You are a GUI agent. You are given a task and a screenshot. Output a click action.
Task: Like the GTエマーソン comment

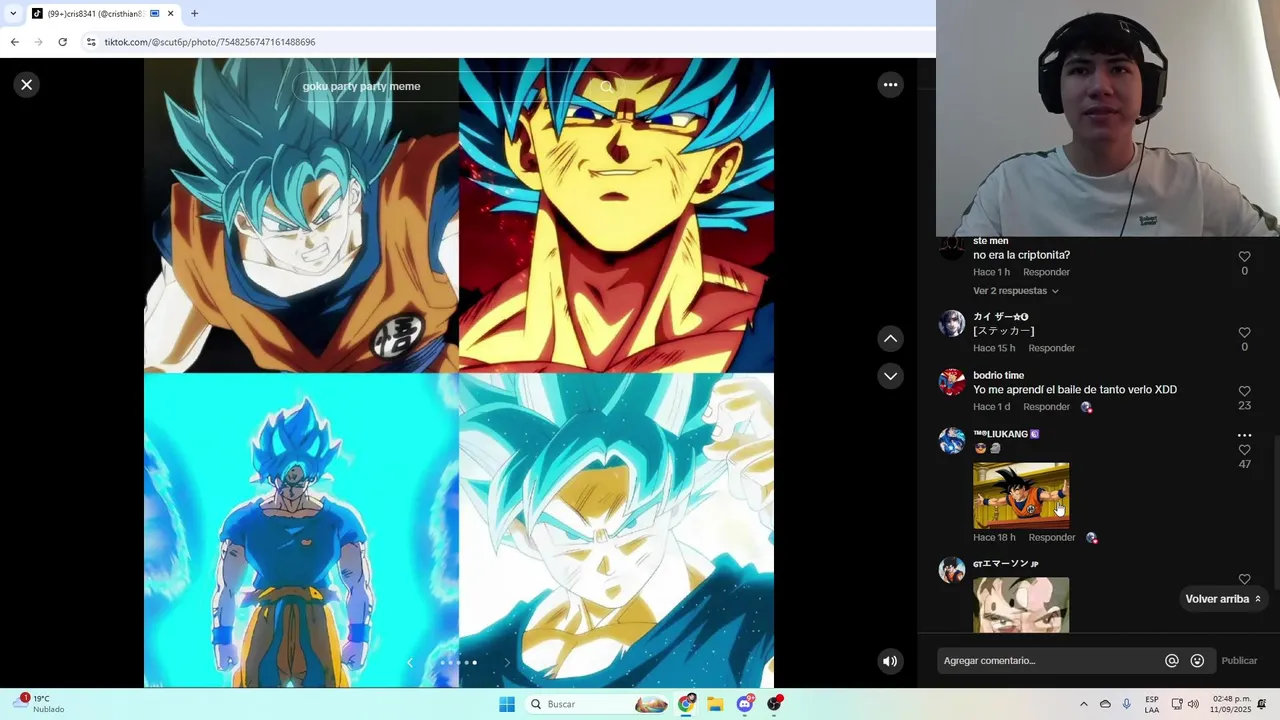tap(1244, 579)
